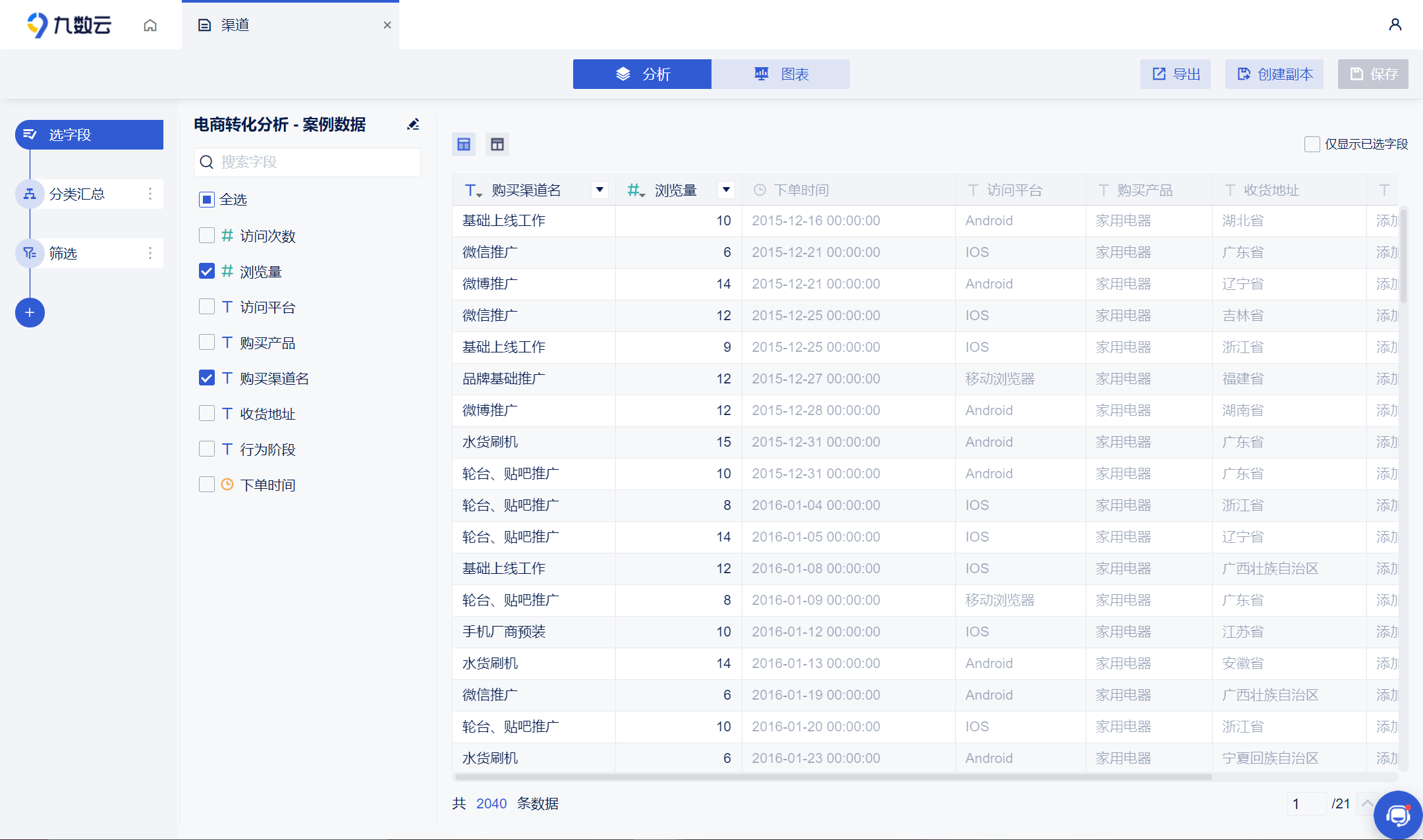Screen dimensions: 1423x840
Task: Enable 仅显示已选字段 checkbox
Action: 1312,144
